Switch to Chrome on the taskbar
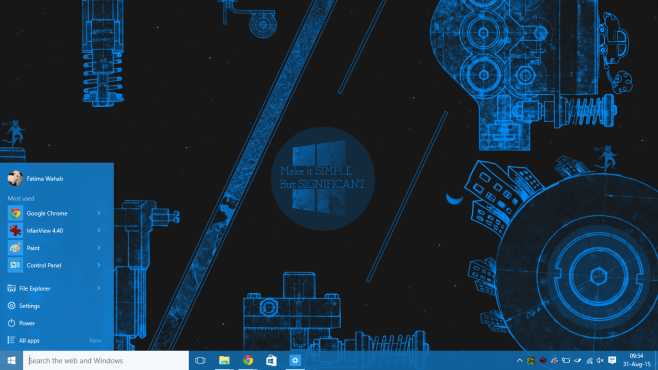This screenshot has height=370, width=658. click(248, 360)
